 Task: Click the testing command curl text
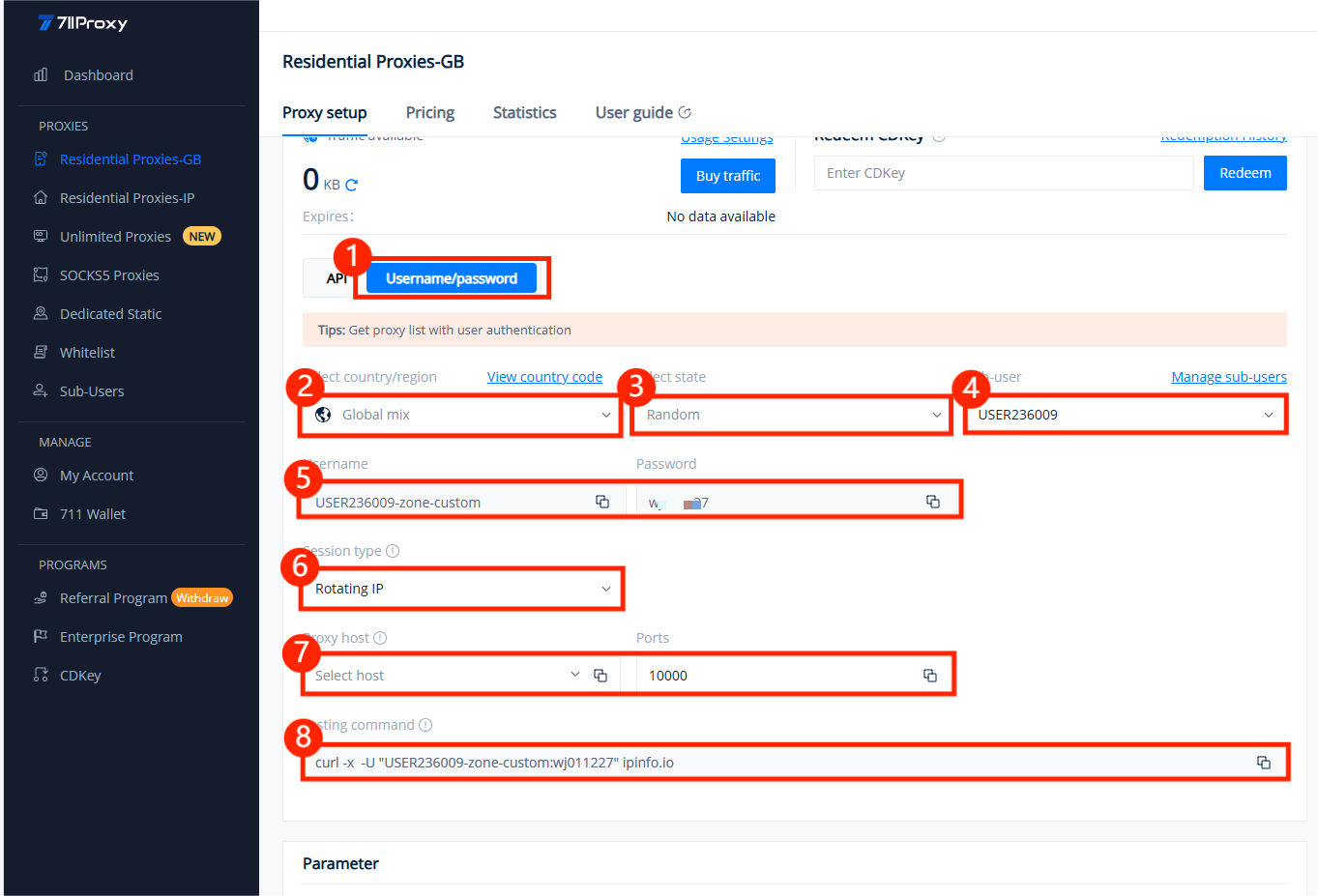click(x=494, y=763)
